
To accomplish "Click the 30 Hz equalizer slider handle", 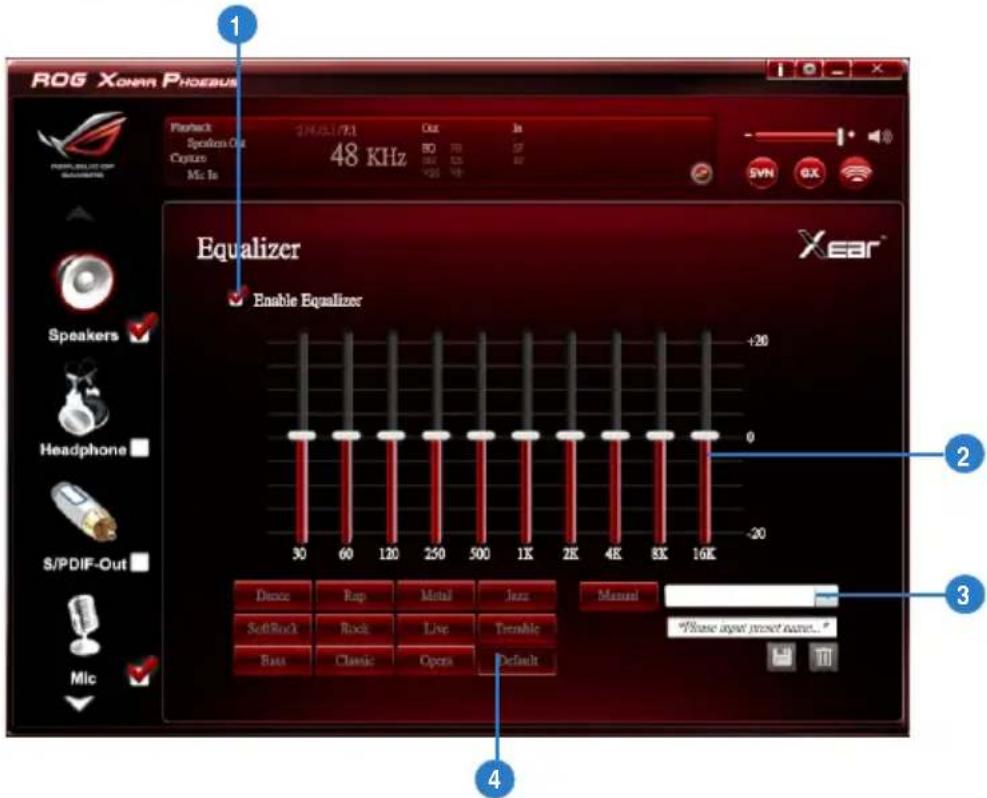I will [x=302, y=436].
